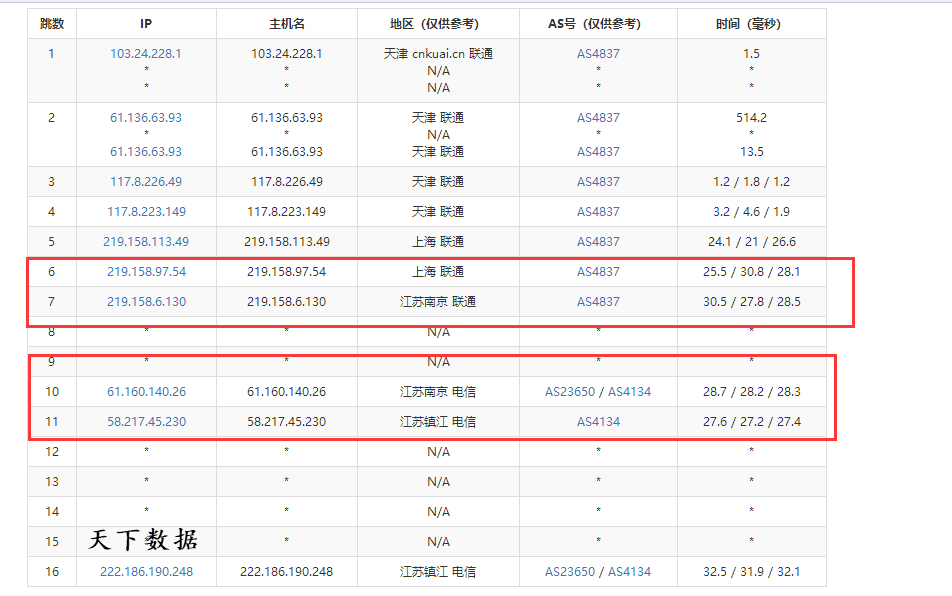The width and height of the screenshot is (952, 596).
Task: Click the 主机名 column header
Action: pos(286,24)
